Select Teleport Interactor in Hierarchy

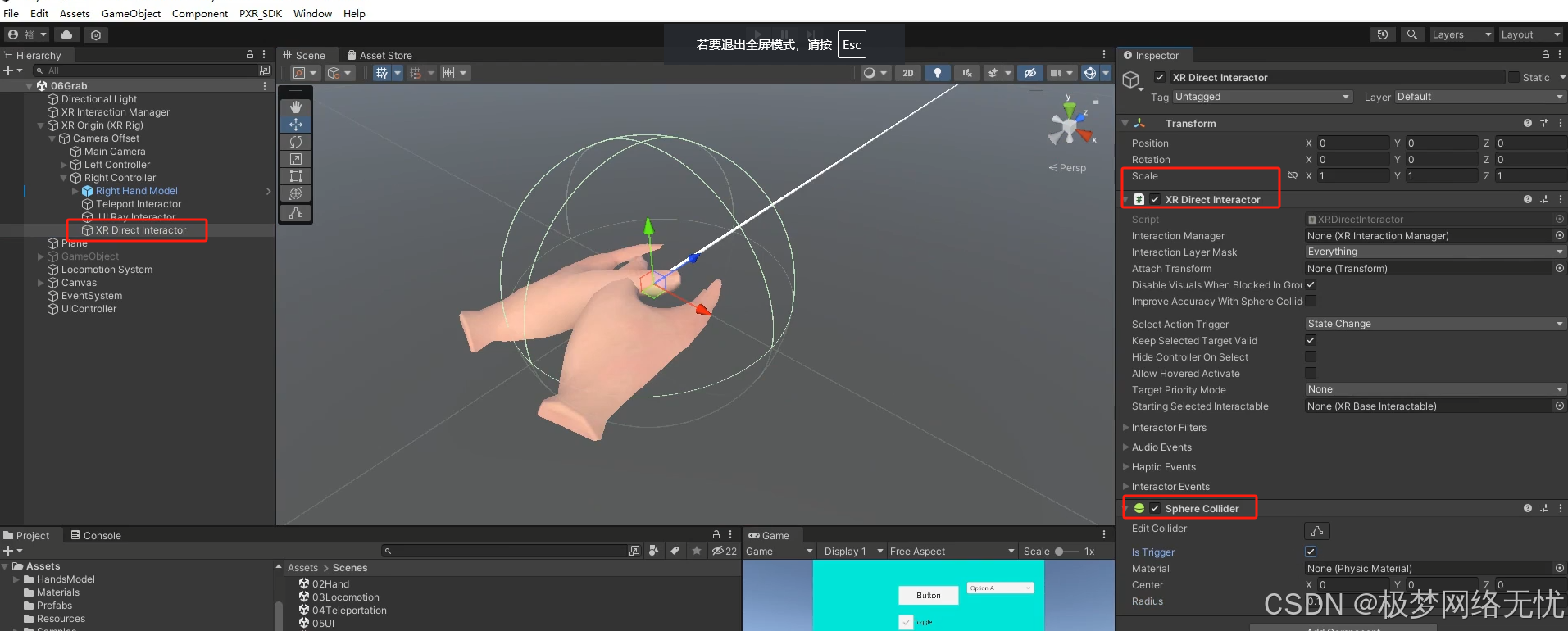coord(139,204)
